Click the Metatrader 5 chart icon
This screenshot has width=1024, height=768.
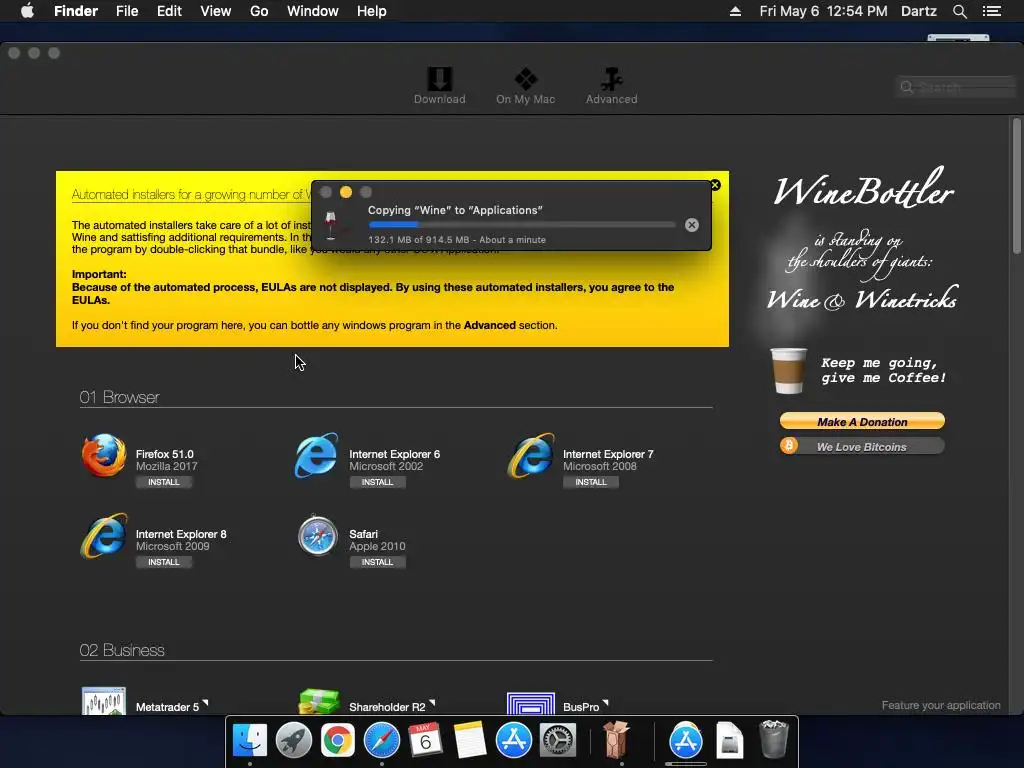(104, 701)
